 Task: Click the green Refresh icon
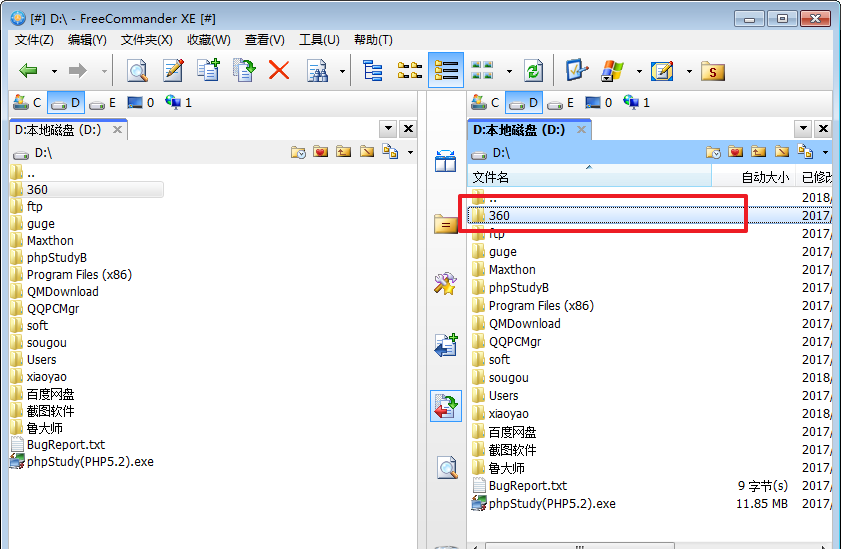tap(534, 70)
